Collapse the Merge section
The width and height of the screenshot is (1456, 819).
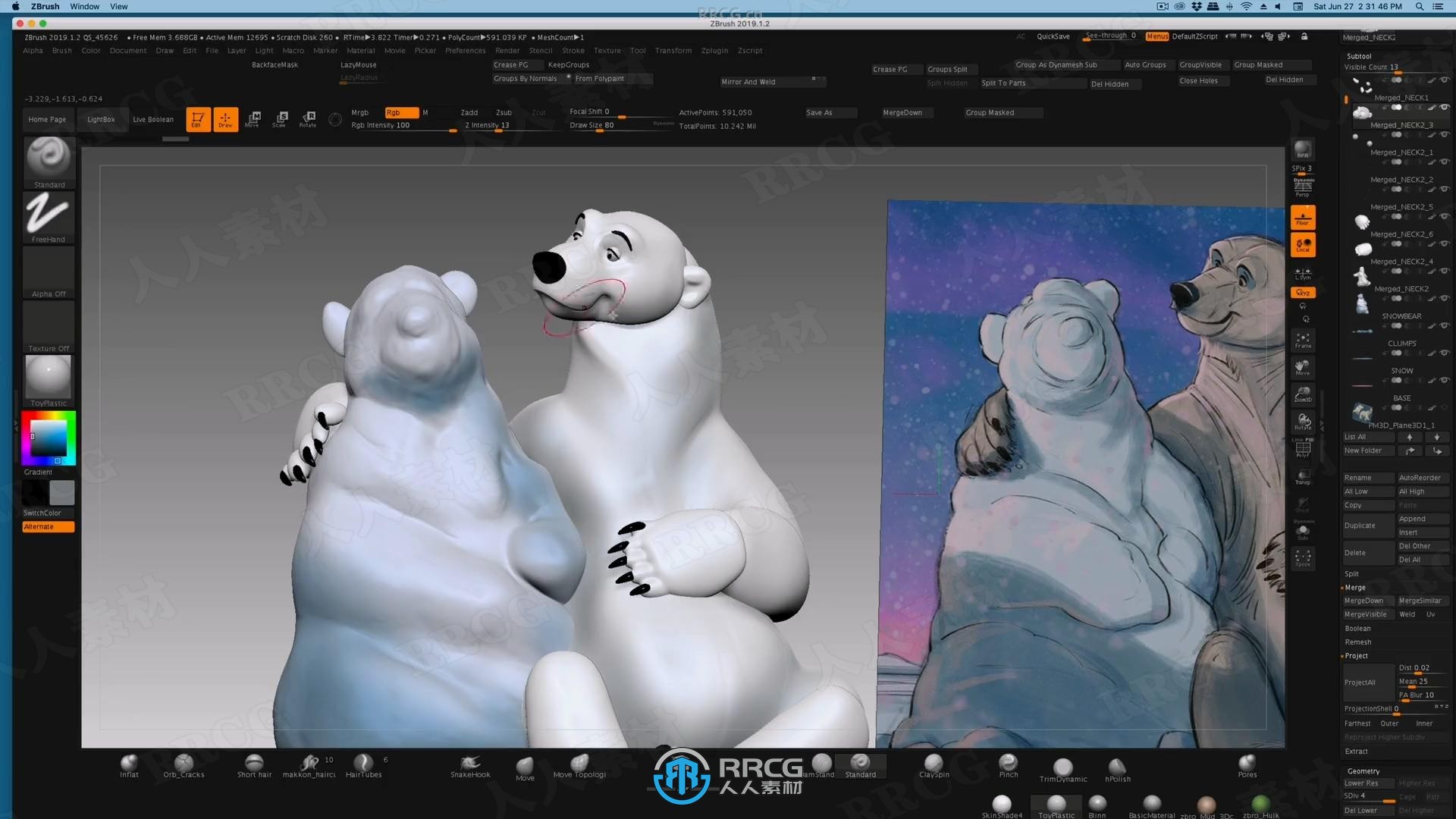coord(1355,588)
